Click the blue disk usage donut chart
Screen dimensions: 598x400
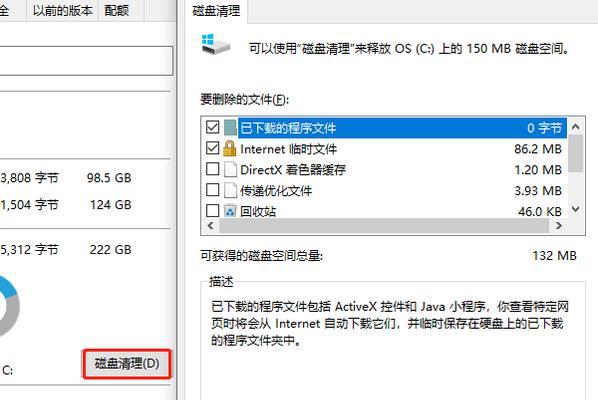(8, 305)
